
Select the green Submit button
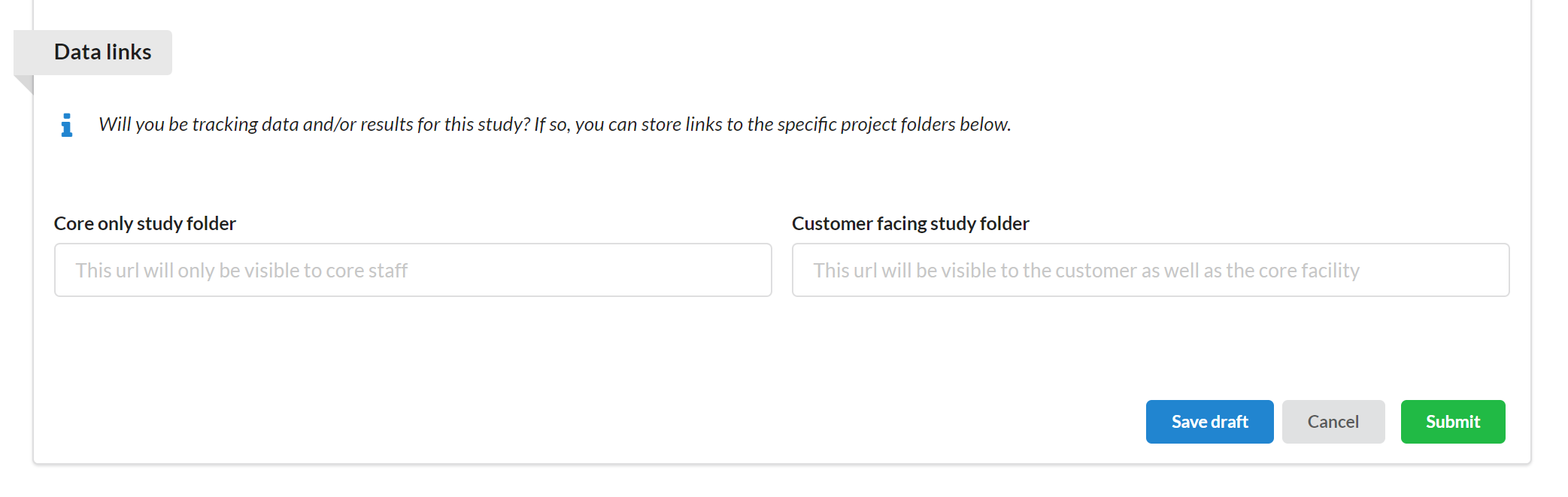(1452, 422)
